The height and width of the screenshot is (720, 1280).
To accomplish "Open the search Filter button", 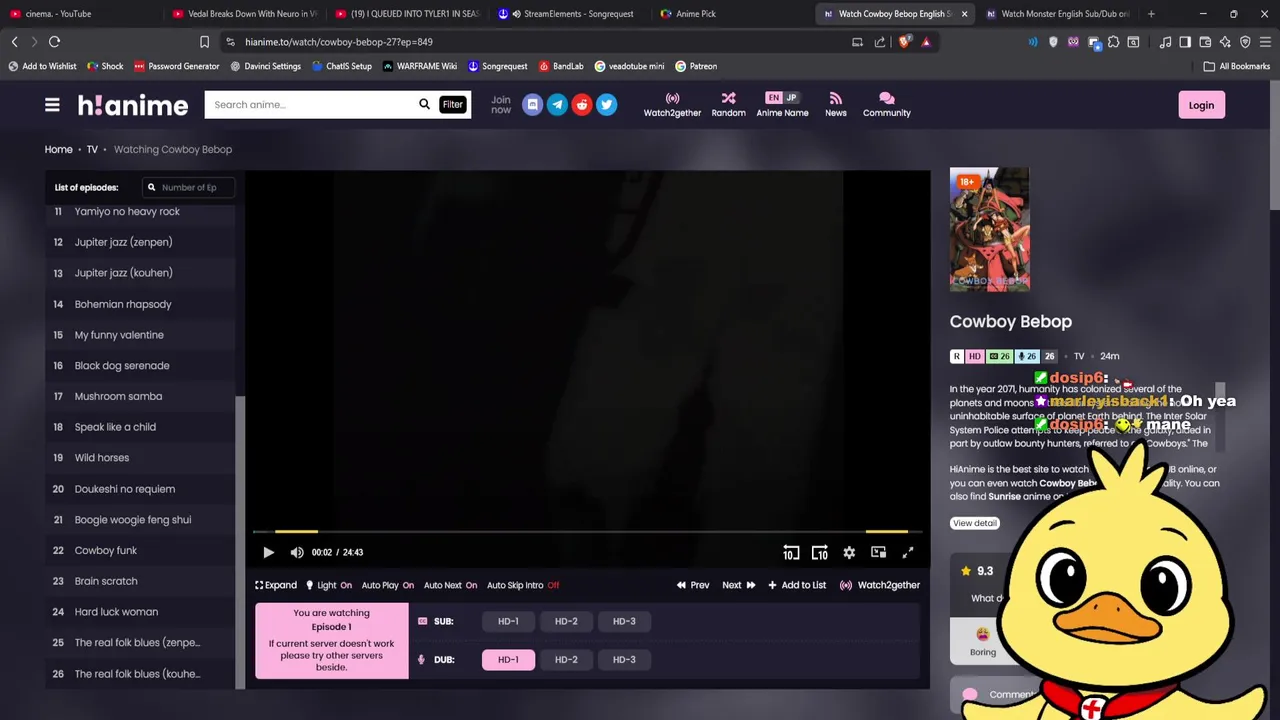I will pyautogui.click(x=453, y=104).
